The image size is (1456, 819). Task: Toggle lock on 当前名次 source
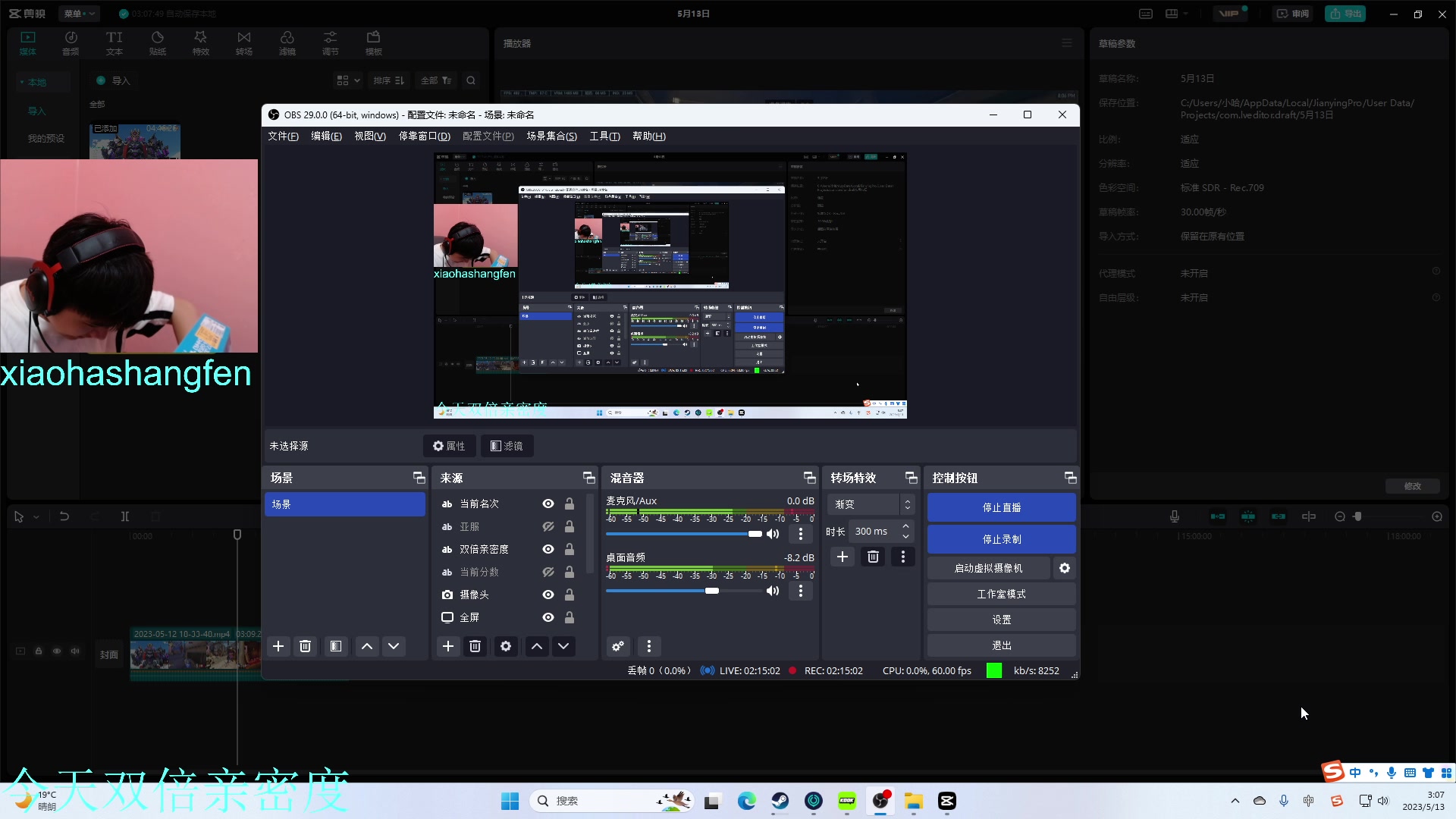pos(570,504)
